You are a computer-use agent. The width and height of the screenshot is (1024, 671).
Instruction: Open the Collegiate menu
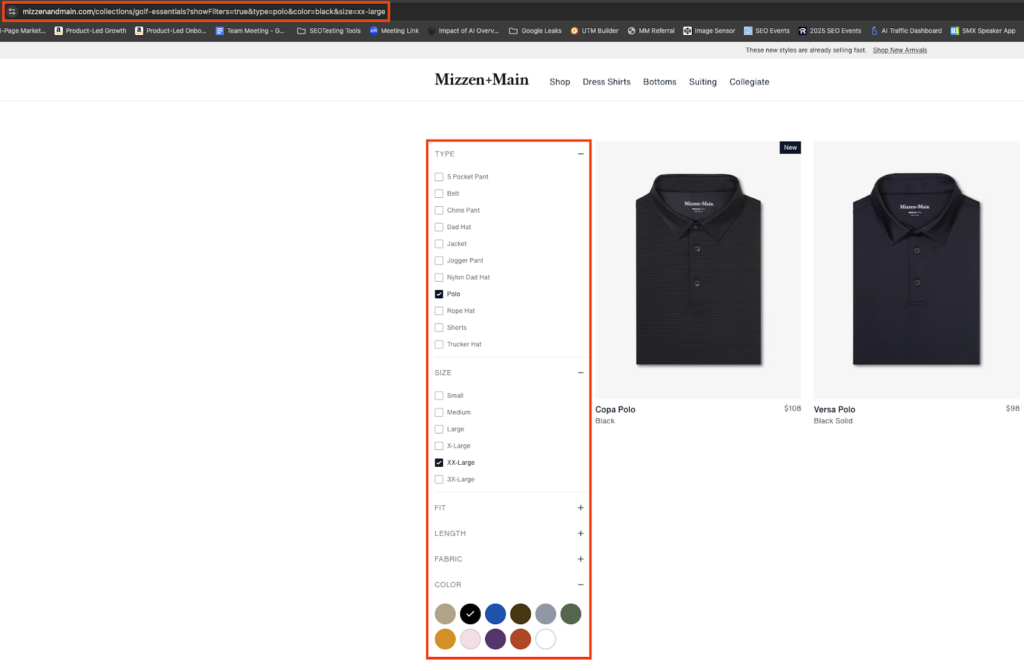coord(749,82)
